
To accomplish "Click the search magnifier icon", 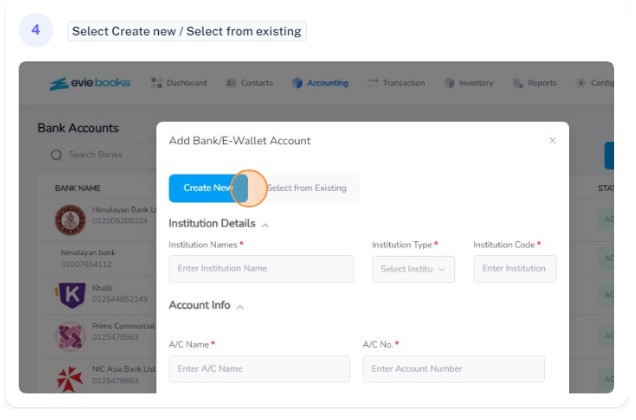I will pos(56,155).
